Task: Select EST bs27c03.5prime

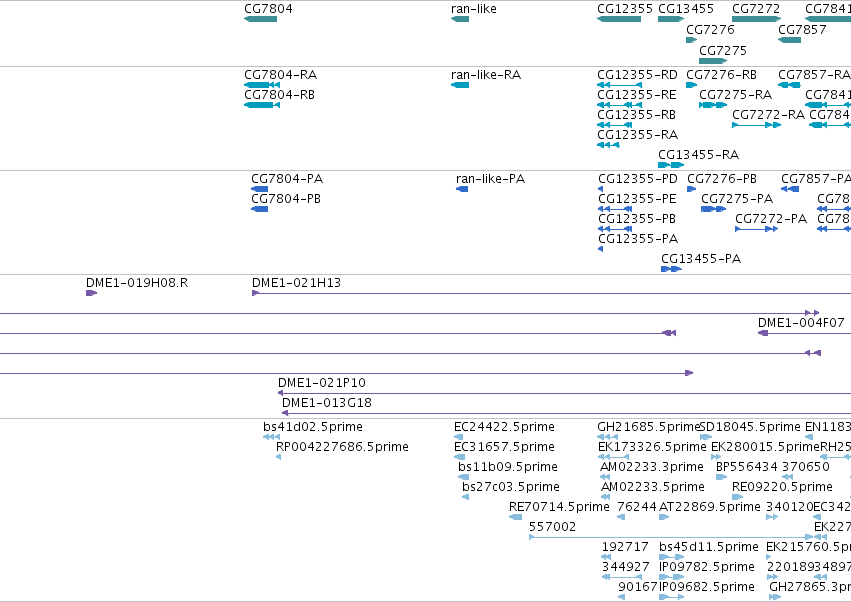Action: 465,497
